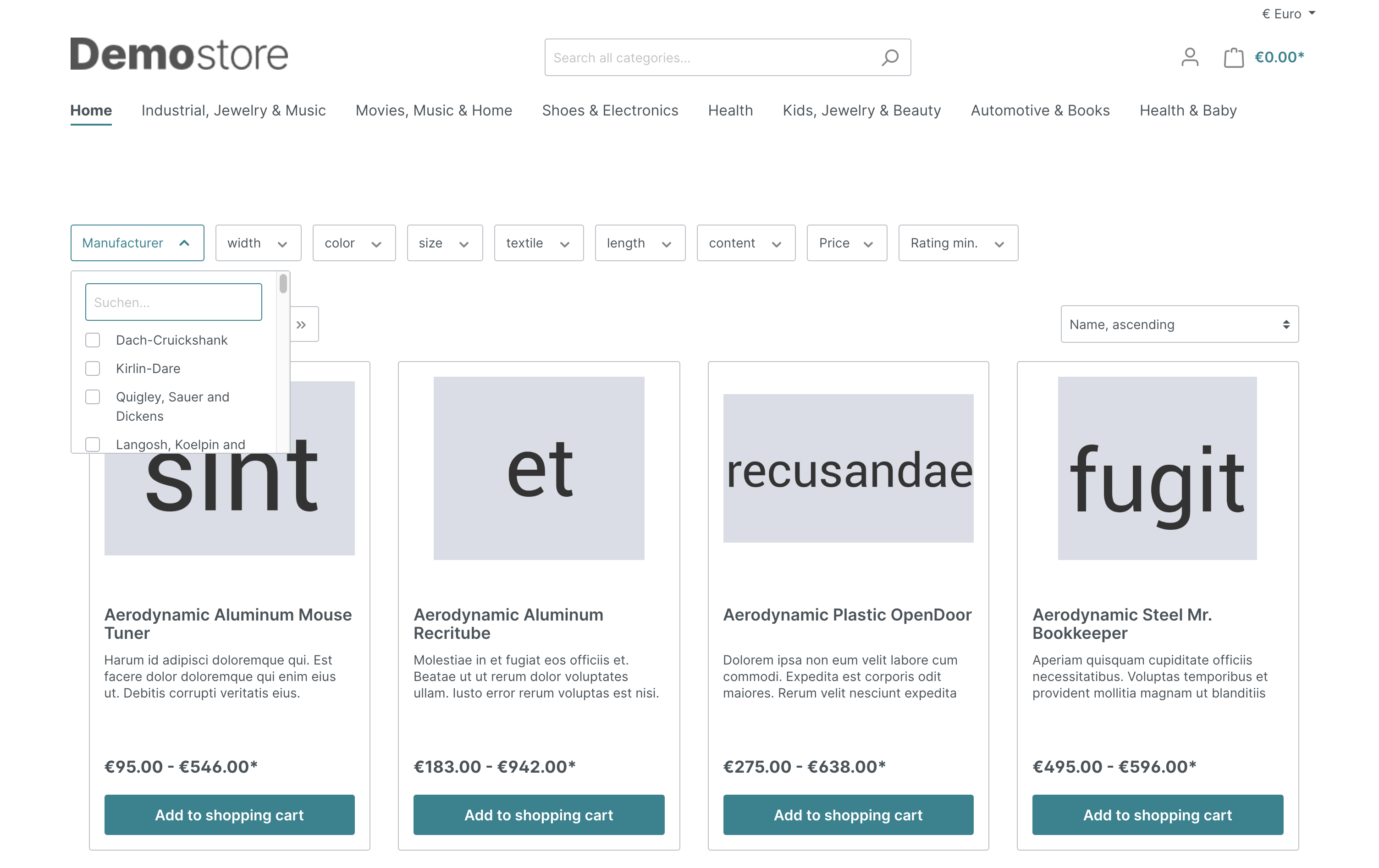This screenshot has width=1379, height=868.
Task: Focus the Suchen manufacturer search field
Action: pos(173,302)
